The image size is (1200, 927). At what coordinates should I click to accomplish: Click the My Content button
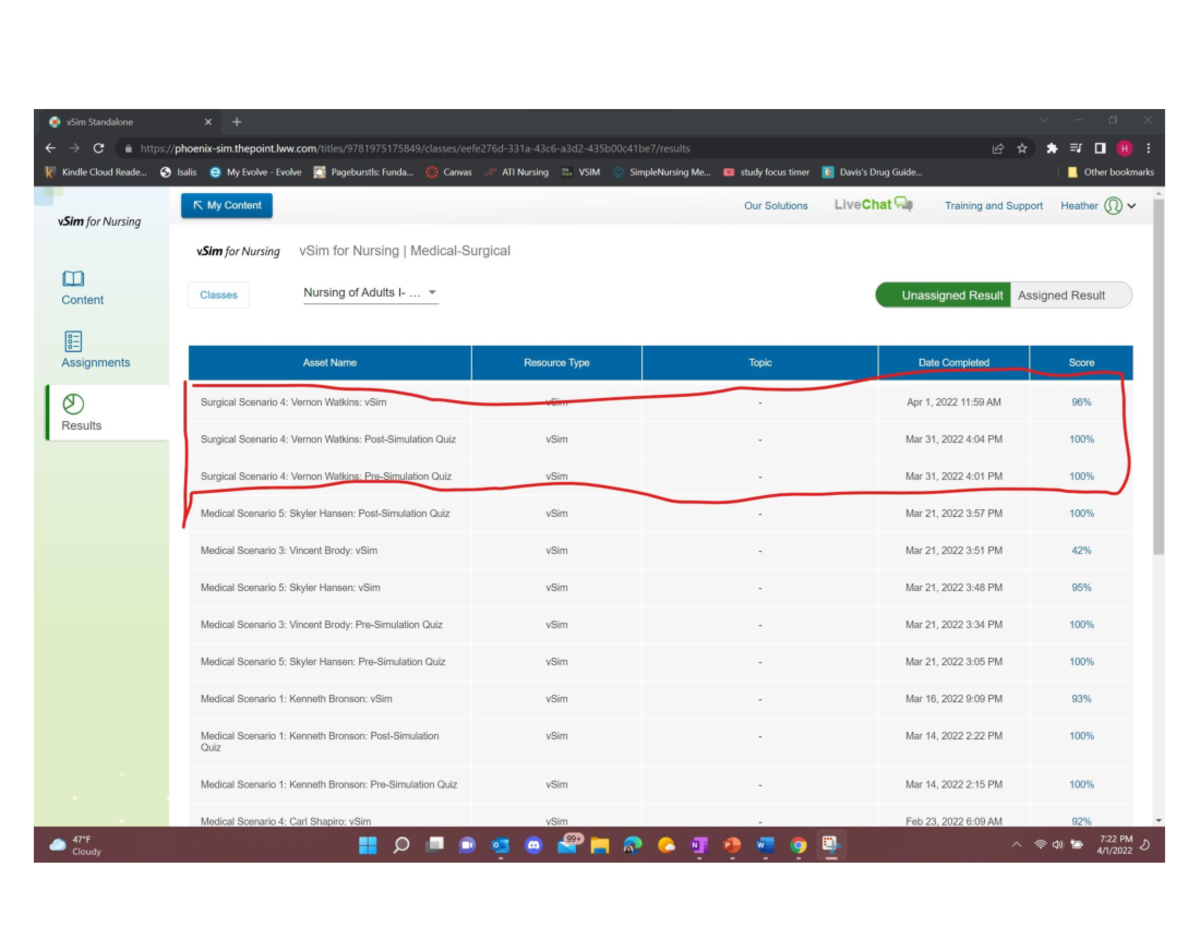point(227,205)
